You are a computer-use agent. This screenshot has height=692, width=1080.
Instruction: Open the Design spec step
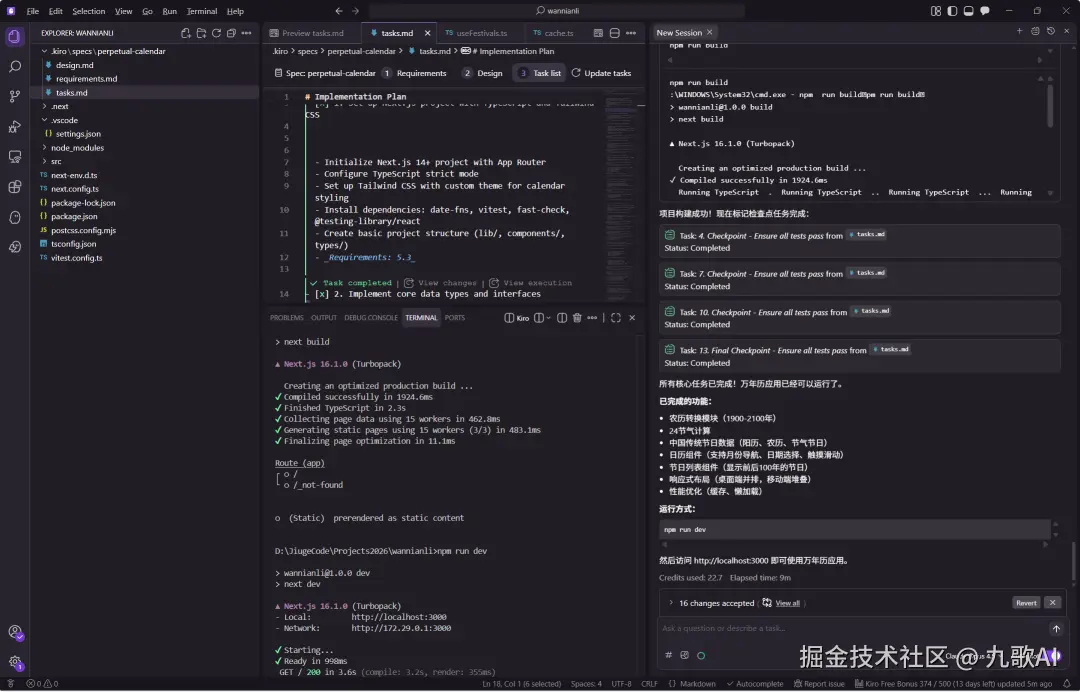(482, 73)
